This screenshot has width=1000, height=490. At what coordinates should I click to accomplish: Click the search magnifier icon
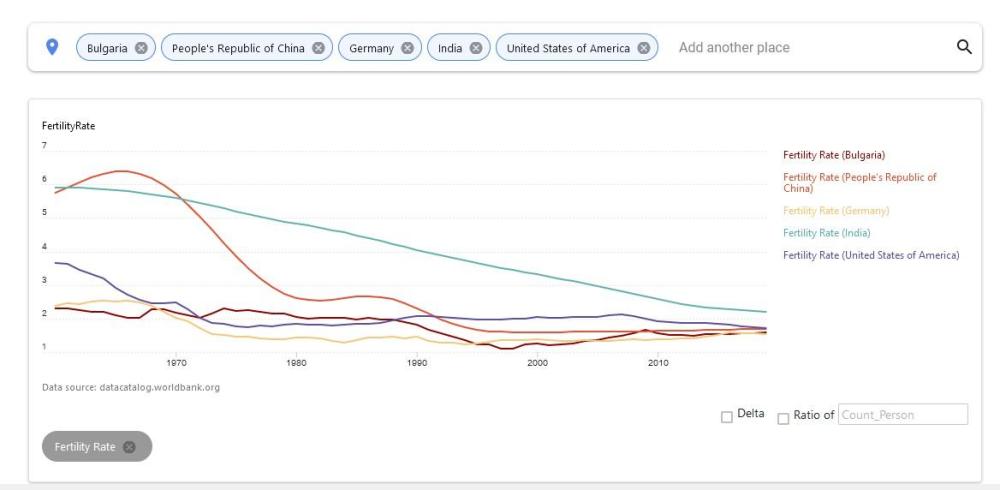pos(964,47)
